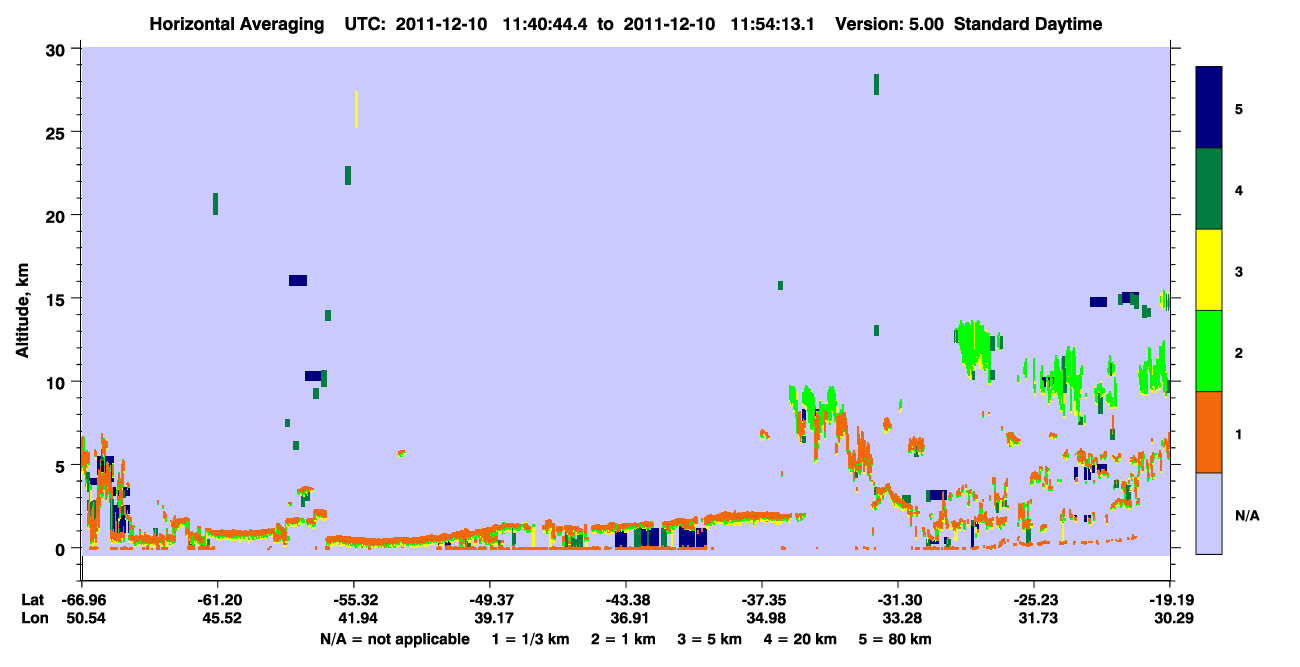Click the yellow vertical streak near 26 km altitude
This screenshot has height=667, width=1300.
(356, 109)
